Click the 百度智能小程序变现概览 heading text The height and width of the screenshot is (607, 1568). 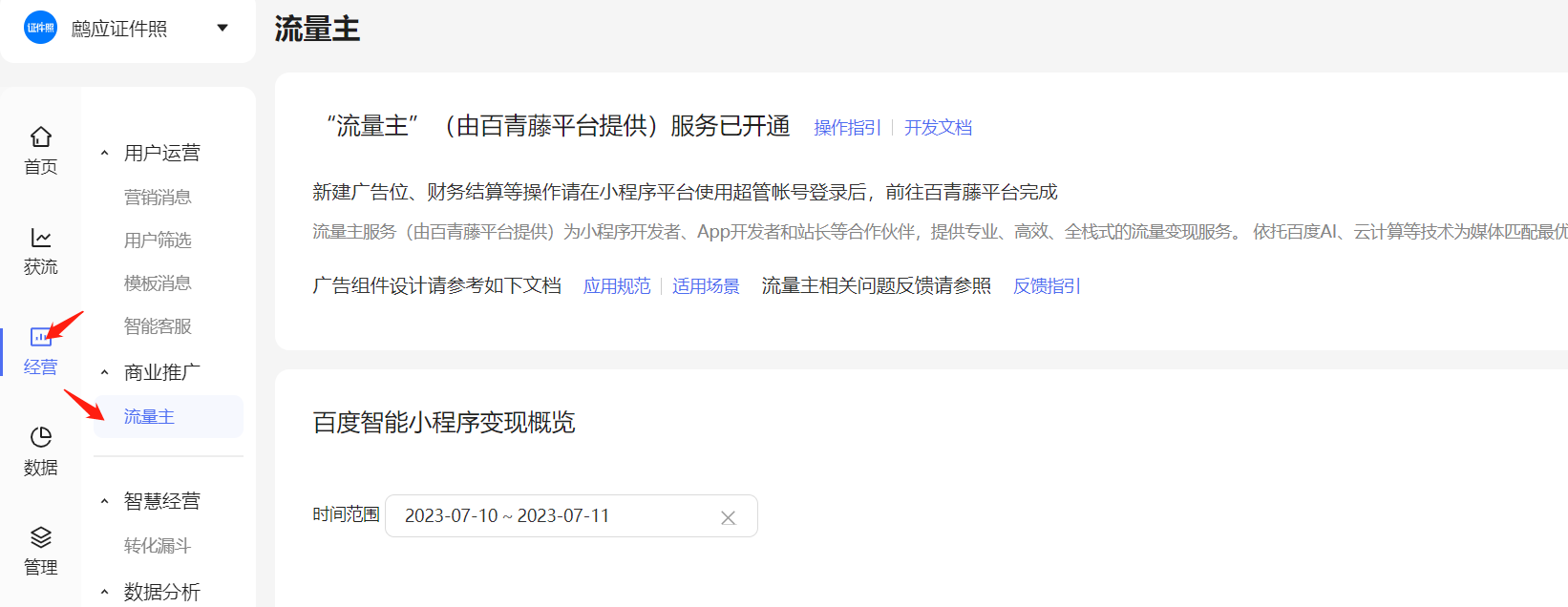[444, 422]
